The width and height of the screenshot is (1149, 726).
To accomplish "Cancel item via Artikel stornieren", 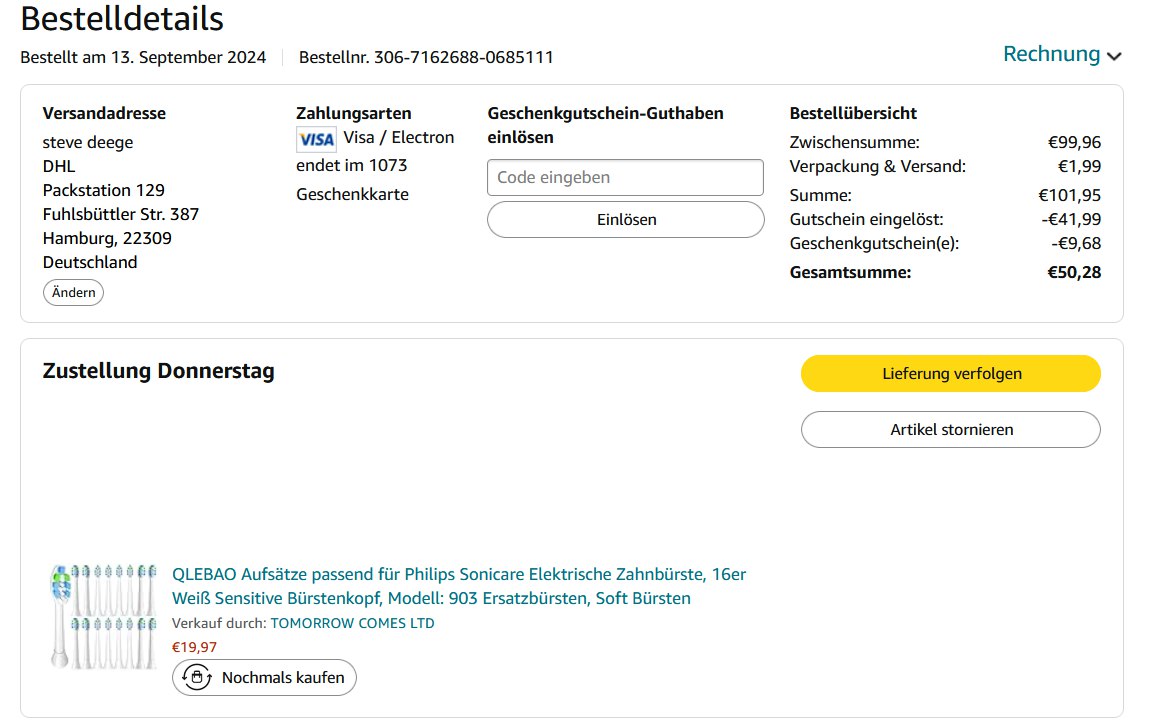I will point(950,430).
